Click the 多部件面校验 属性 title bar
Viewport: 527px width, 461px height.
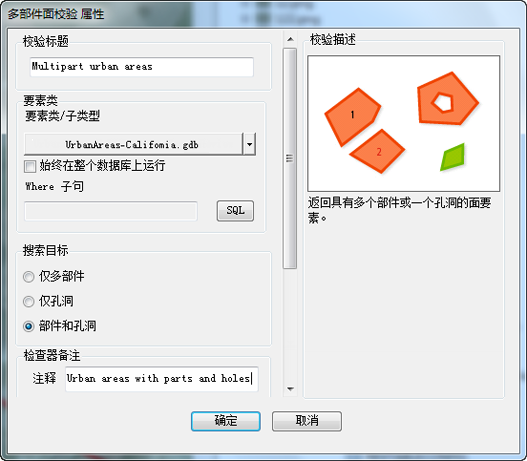pos(264,14)
